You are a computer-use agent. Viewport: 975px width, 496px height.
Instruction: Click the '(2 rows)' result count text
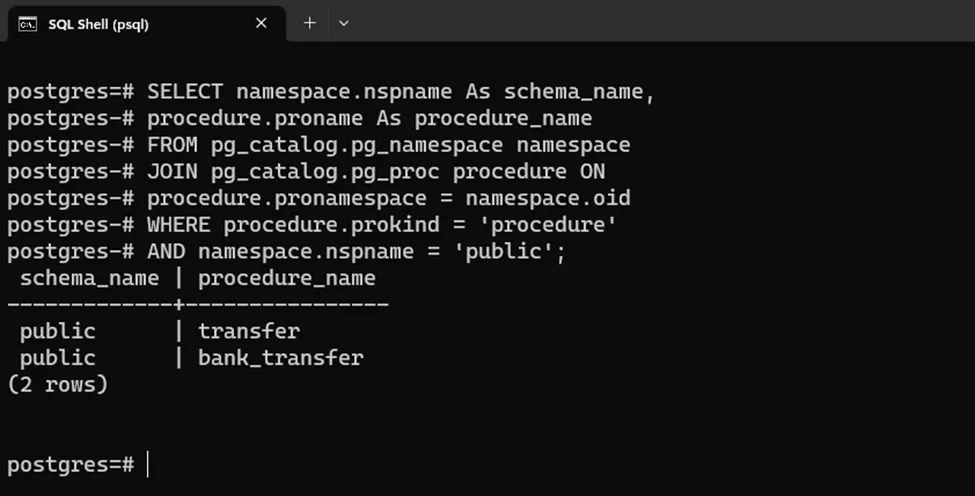tap(57, 384)
